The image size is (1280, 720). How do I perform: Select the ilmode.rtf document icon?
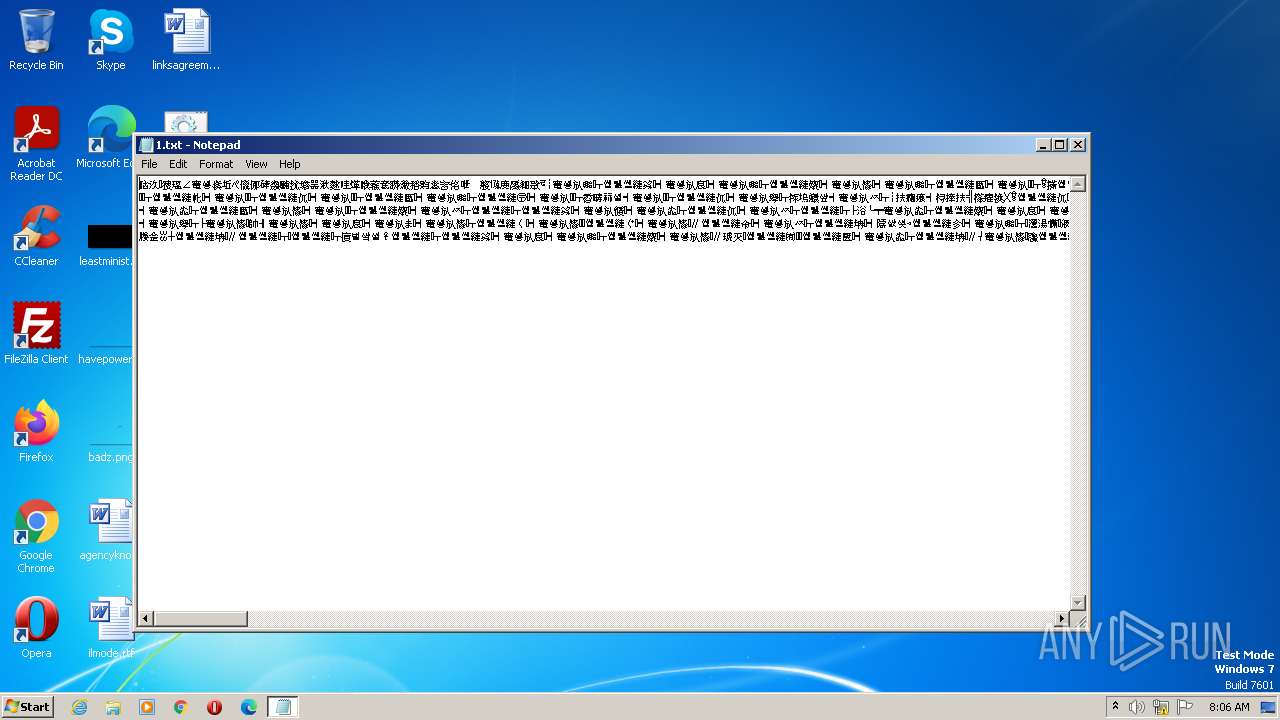click(x=110, y=627)
